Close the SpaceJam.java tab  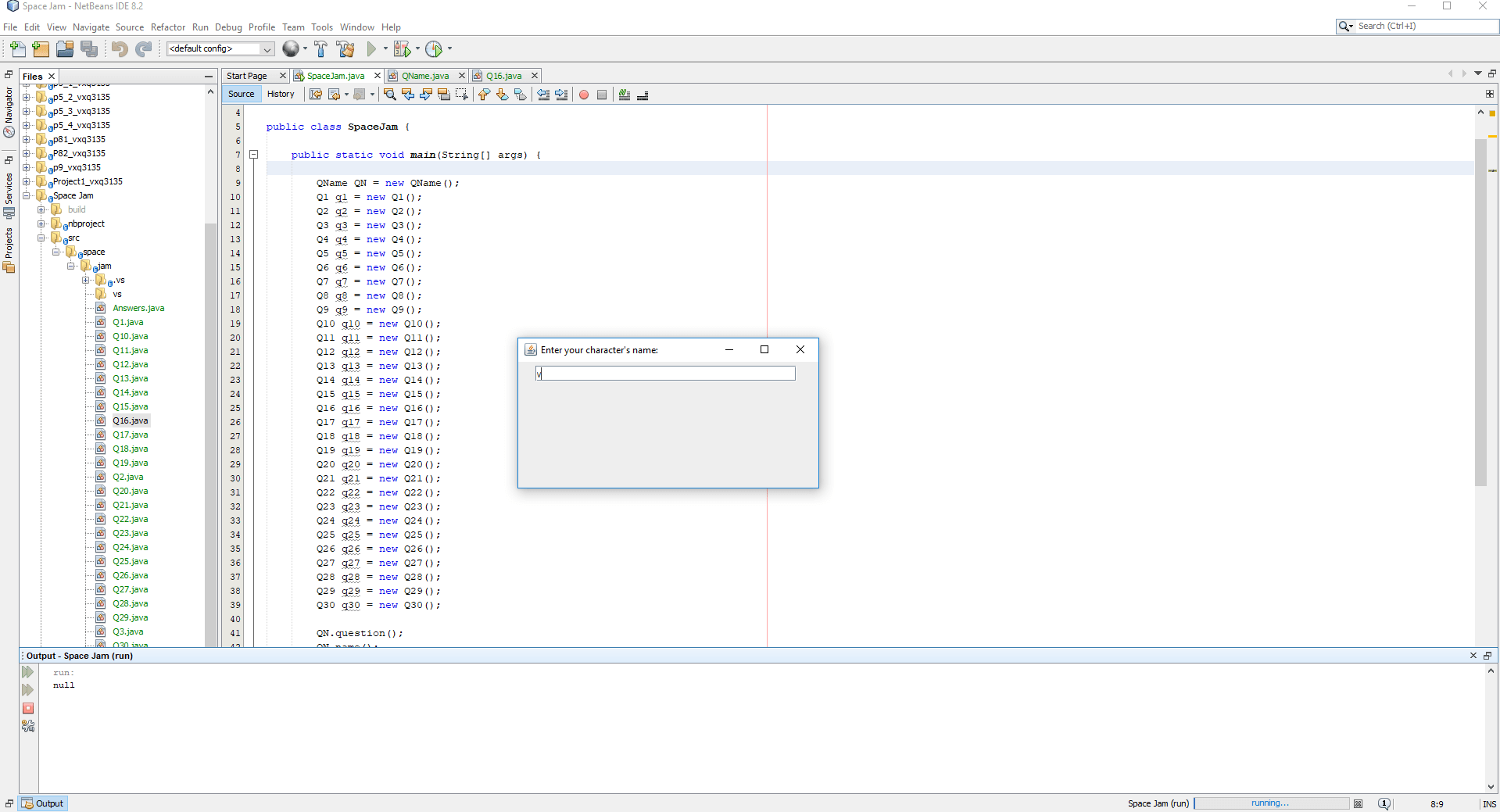click(x=377, y=76)
